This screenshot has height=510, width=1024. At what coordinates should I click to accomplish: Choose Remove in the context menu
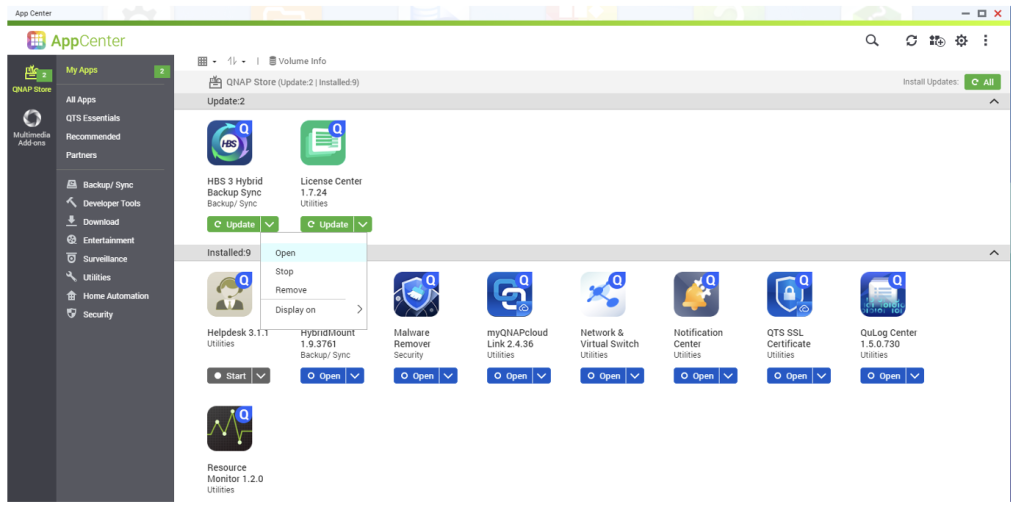coord(313,290)
